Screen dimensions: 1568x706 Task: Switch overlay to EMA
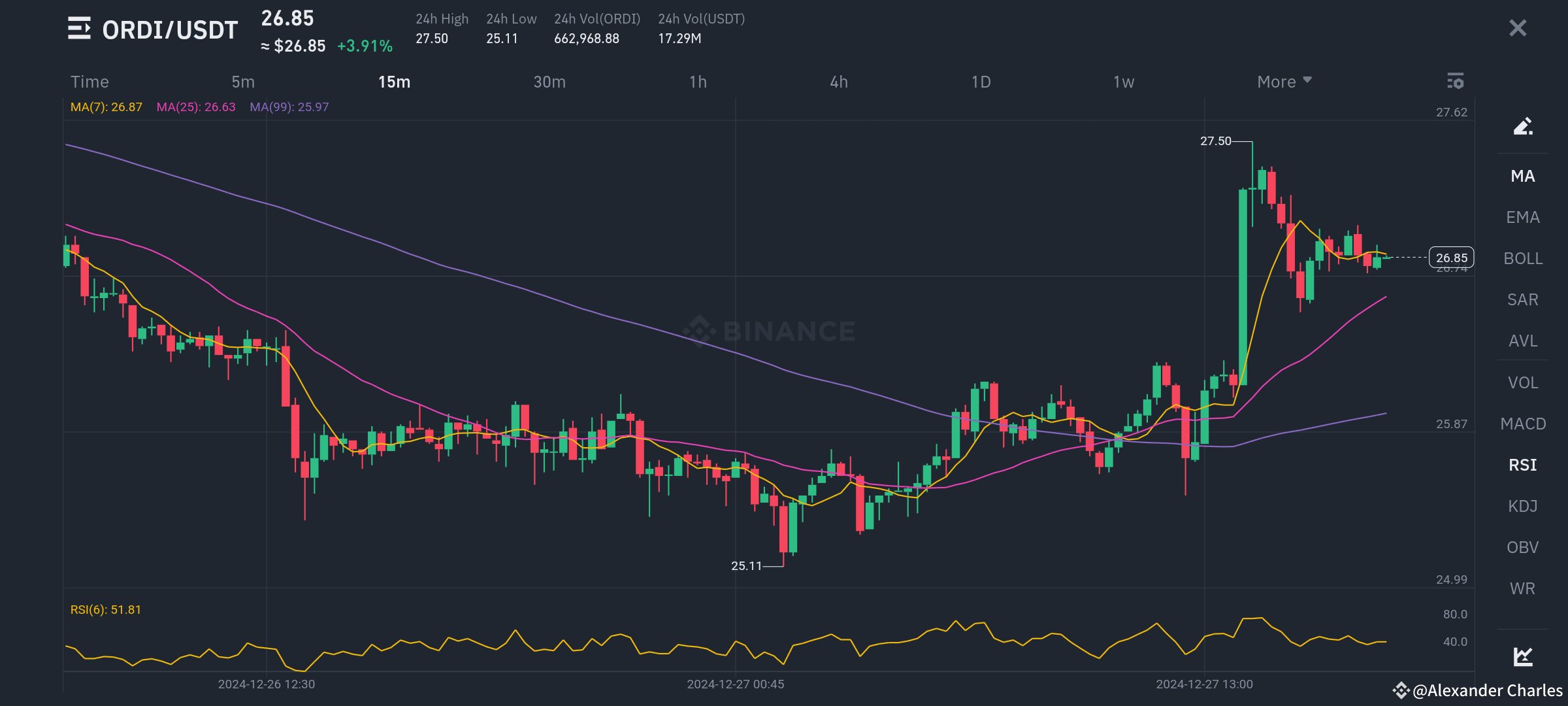(x=1522, y=217)
